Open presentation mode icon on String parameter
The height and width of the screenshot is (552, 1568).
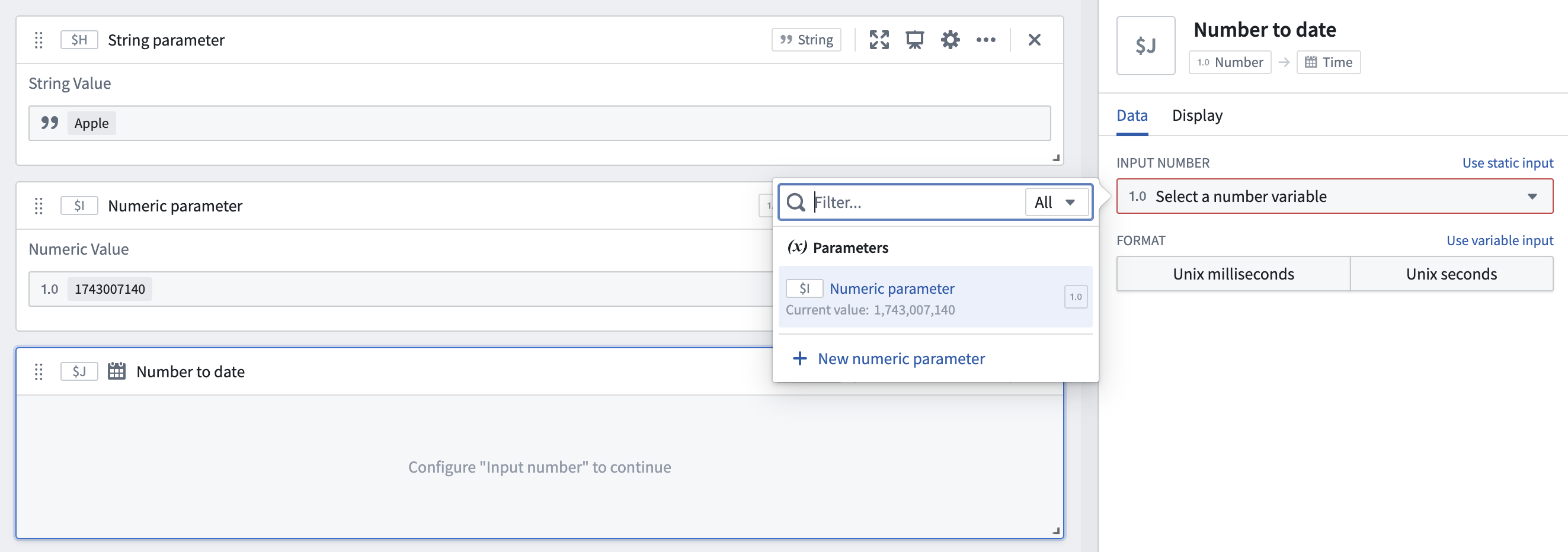tap(914, 40)
